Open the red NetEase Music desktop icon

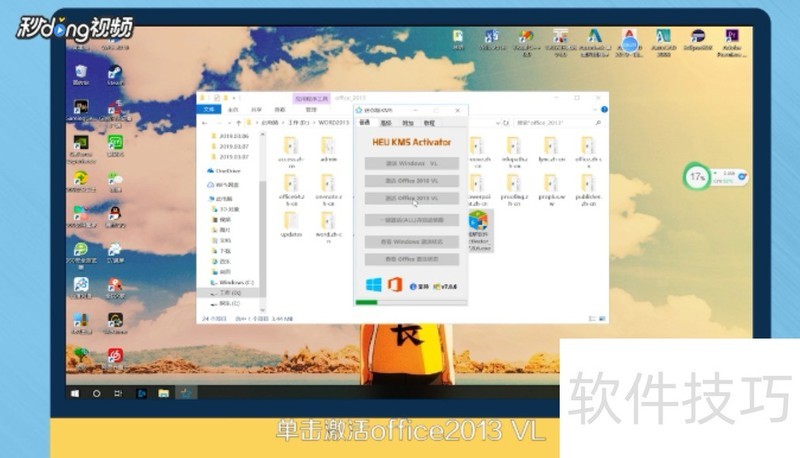click(115, 358)
